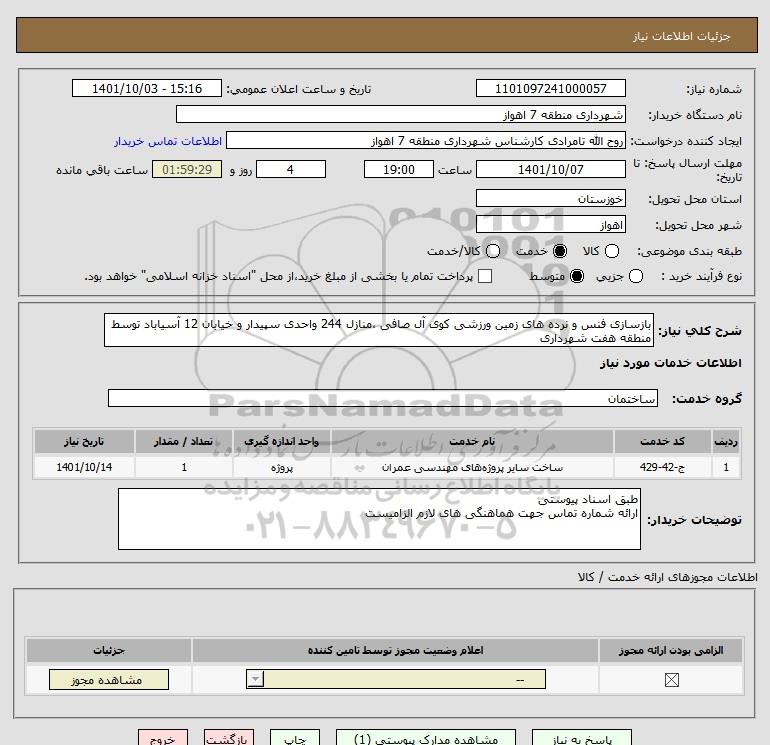Click the مشاهده مجوز button

coord(109,680)
